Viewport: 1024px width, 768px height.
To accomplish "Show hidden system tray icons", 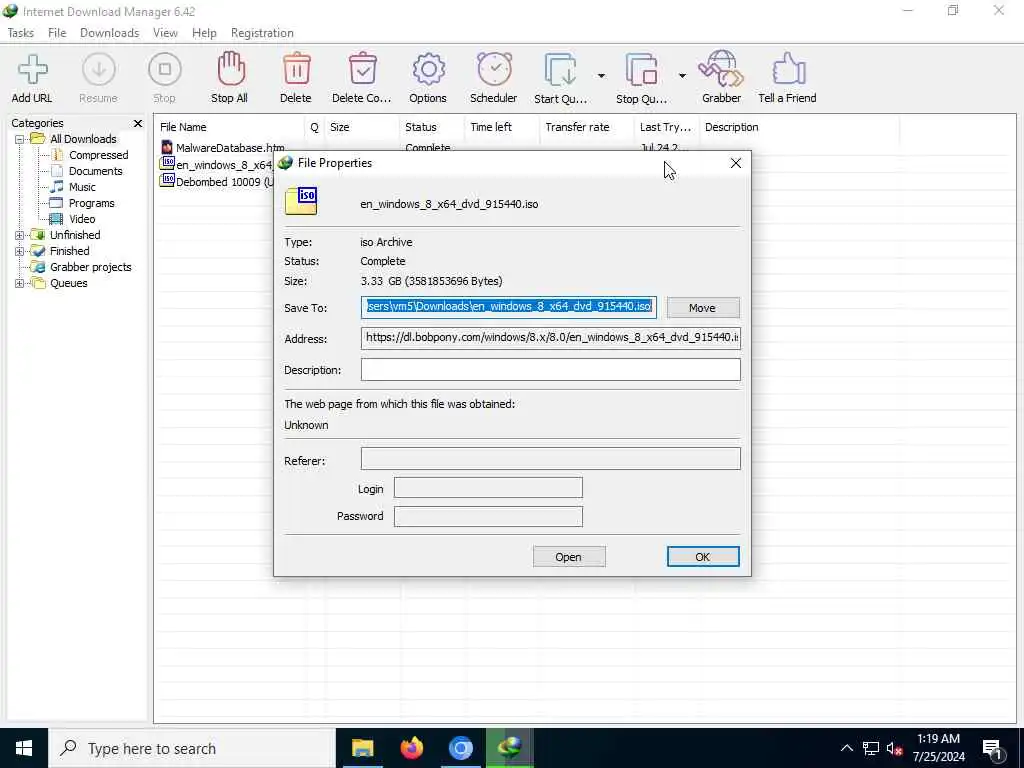I will point(846,748).
